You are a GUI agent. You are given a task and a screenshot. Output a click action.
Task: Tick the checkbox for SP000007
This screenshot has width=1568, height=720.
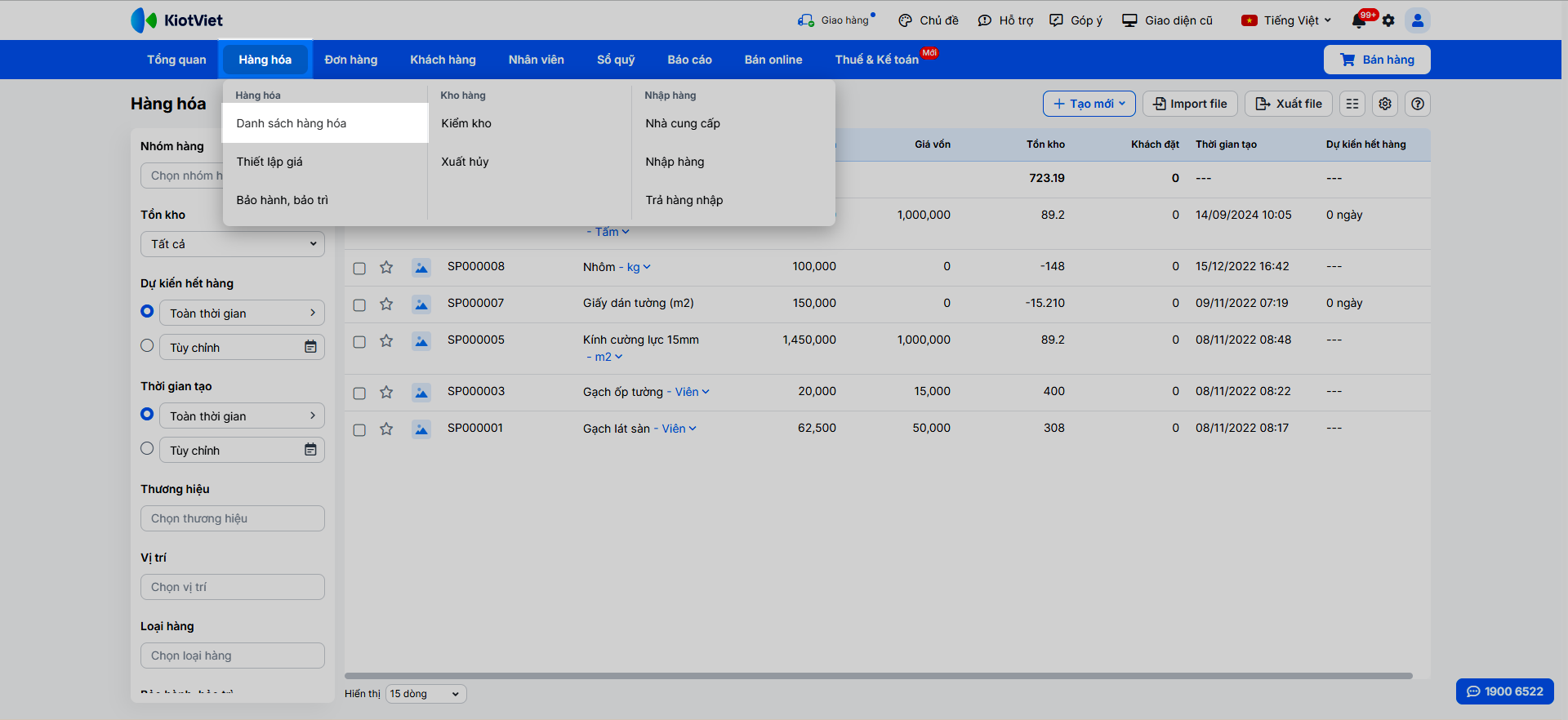click(359, 304)
